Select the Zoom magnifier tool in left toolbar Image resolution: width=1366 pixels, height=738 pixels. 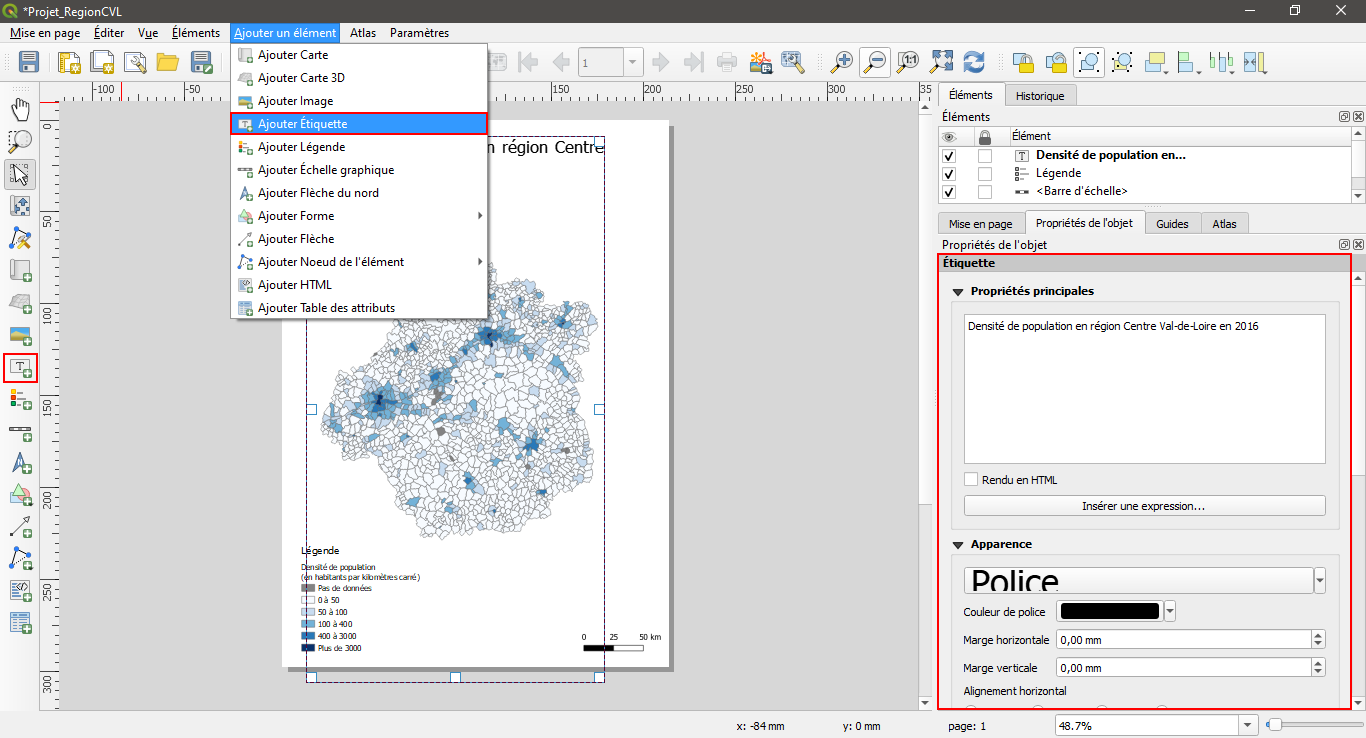[x=20, y=141]
